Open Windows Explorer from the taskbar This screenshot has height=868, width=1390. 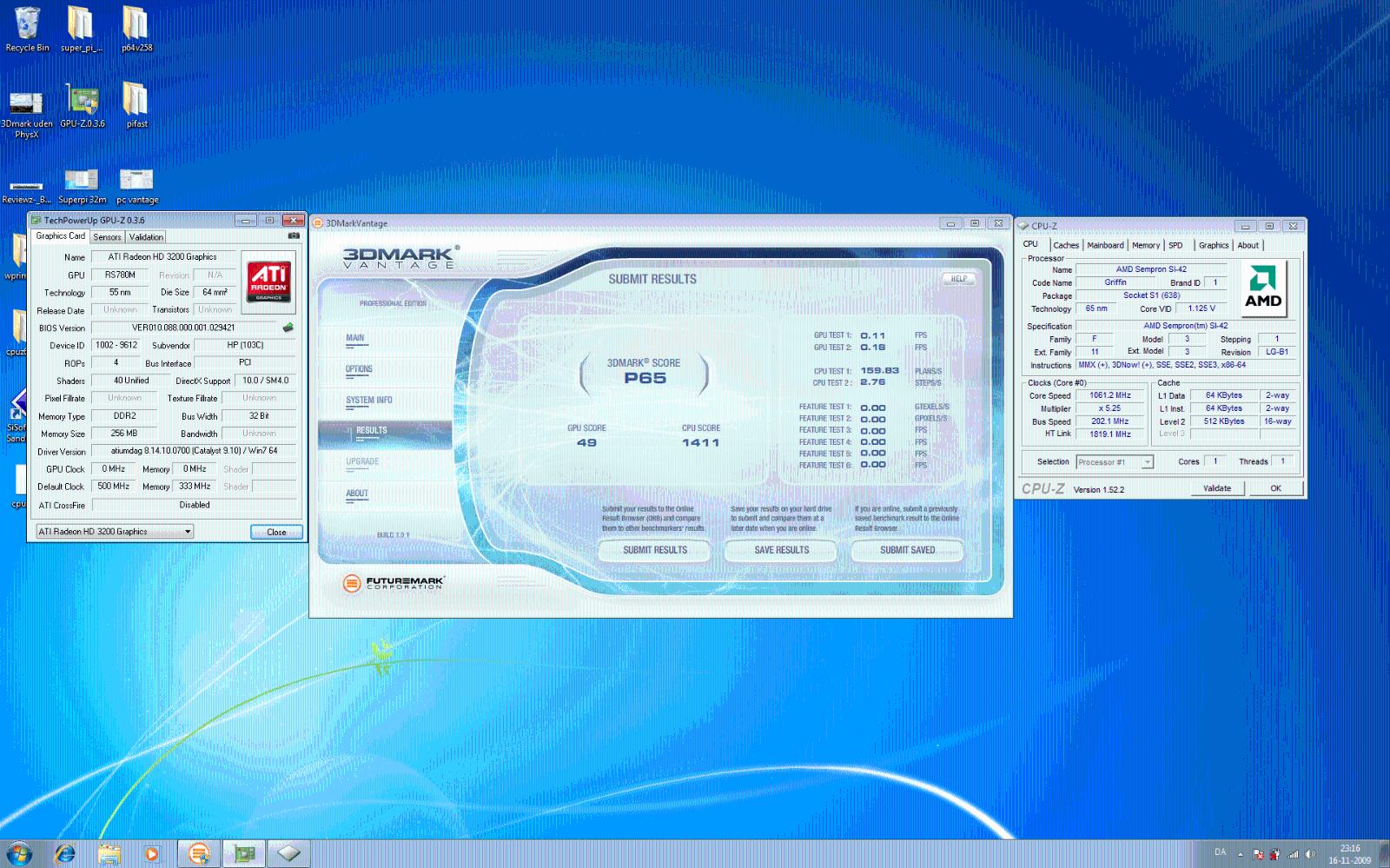tap(109, 853)
